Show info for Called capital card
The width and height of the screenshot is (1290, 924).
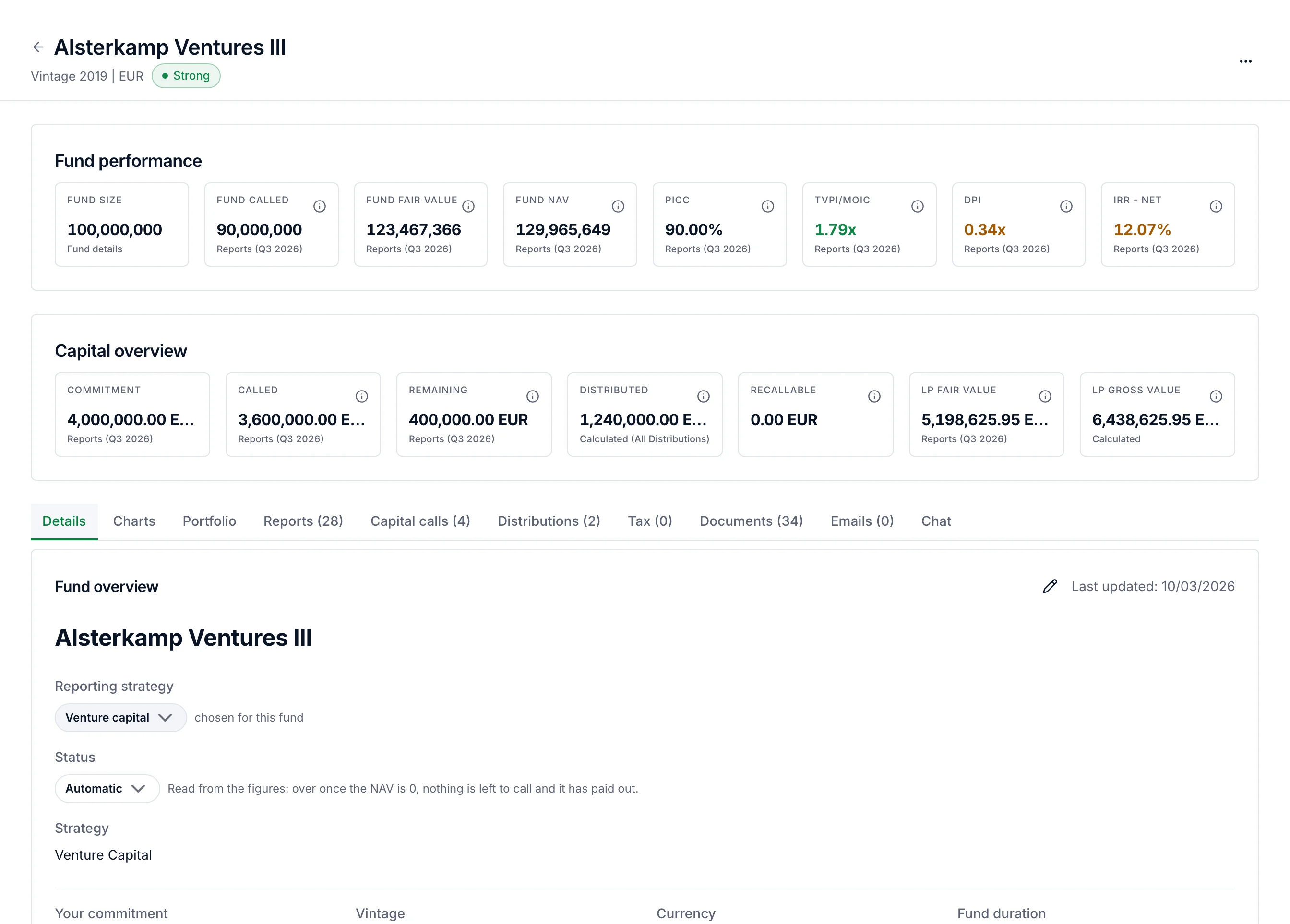click(x=362, y=396)
